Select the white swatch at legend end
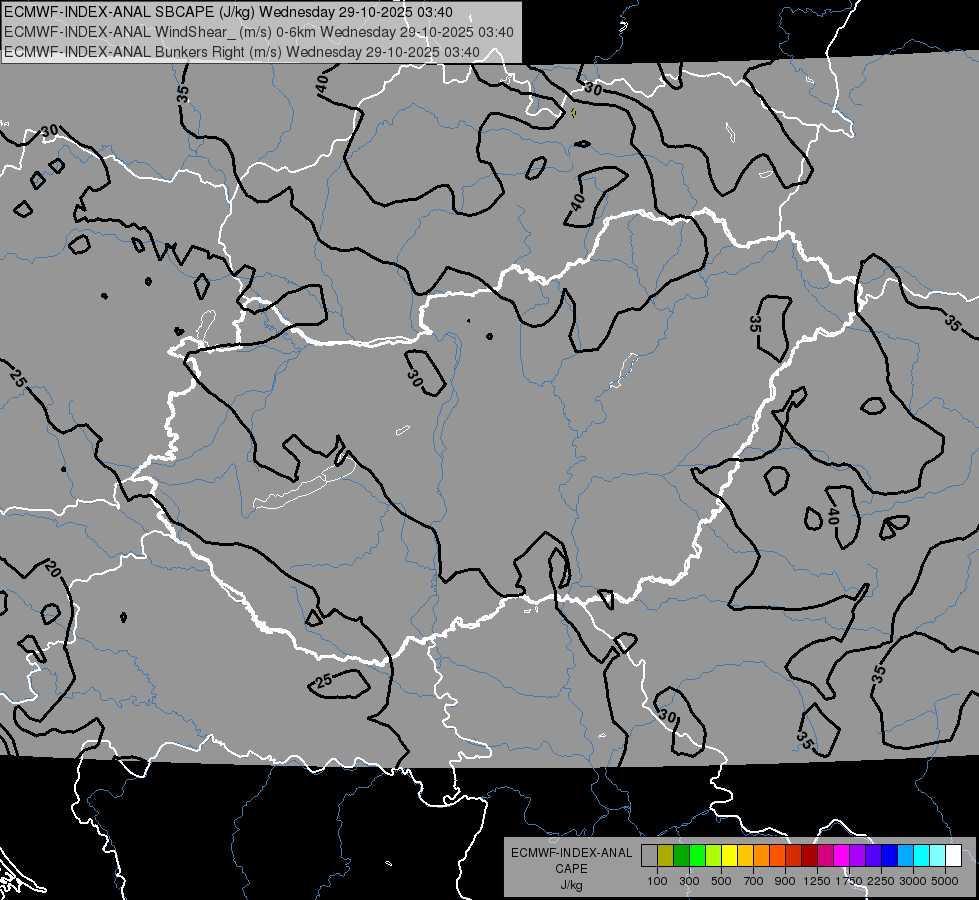Screen dimensions: 979x900 point(954,855)
